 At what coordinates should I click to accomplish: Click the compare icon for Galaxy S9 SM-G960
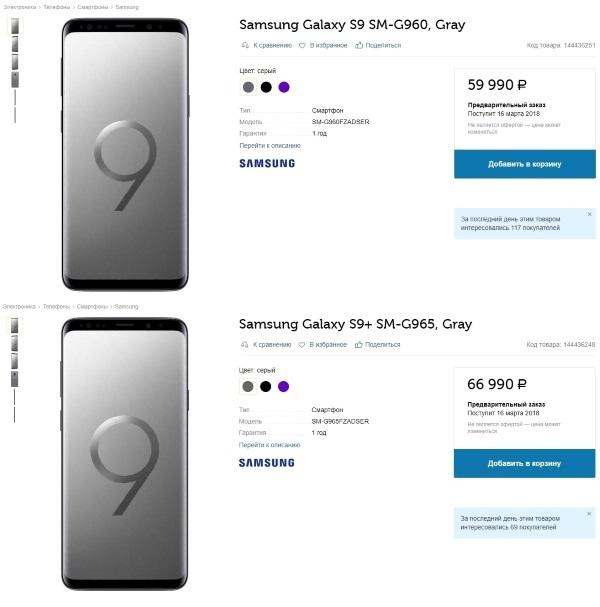click(x=246, y=45)
